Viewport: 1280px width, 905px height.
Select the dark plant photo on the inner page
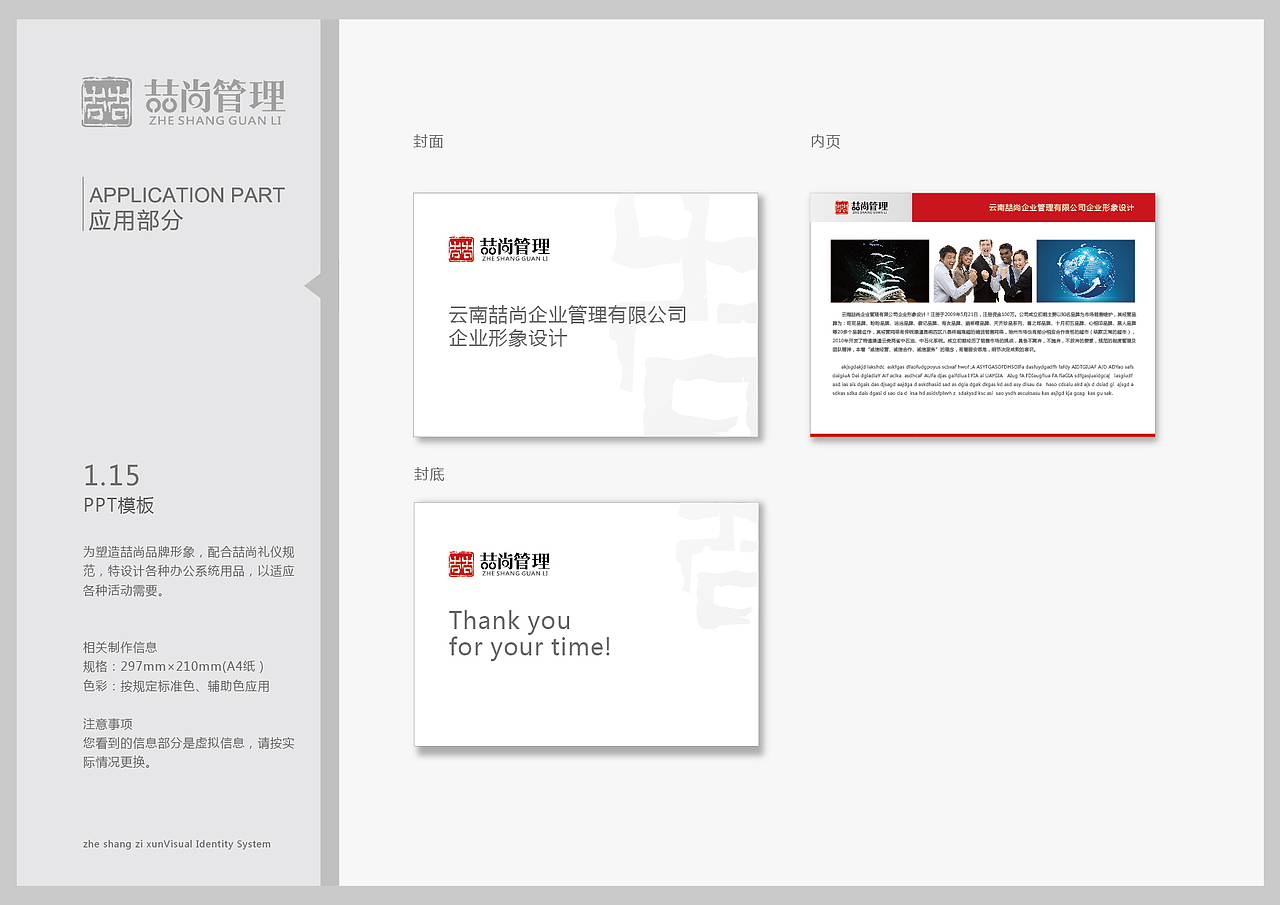[880, 270]
